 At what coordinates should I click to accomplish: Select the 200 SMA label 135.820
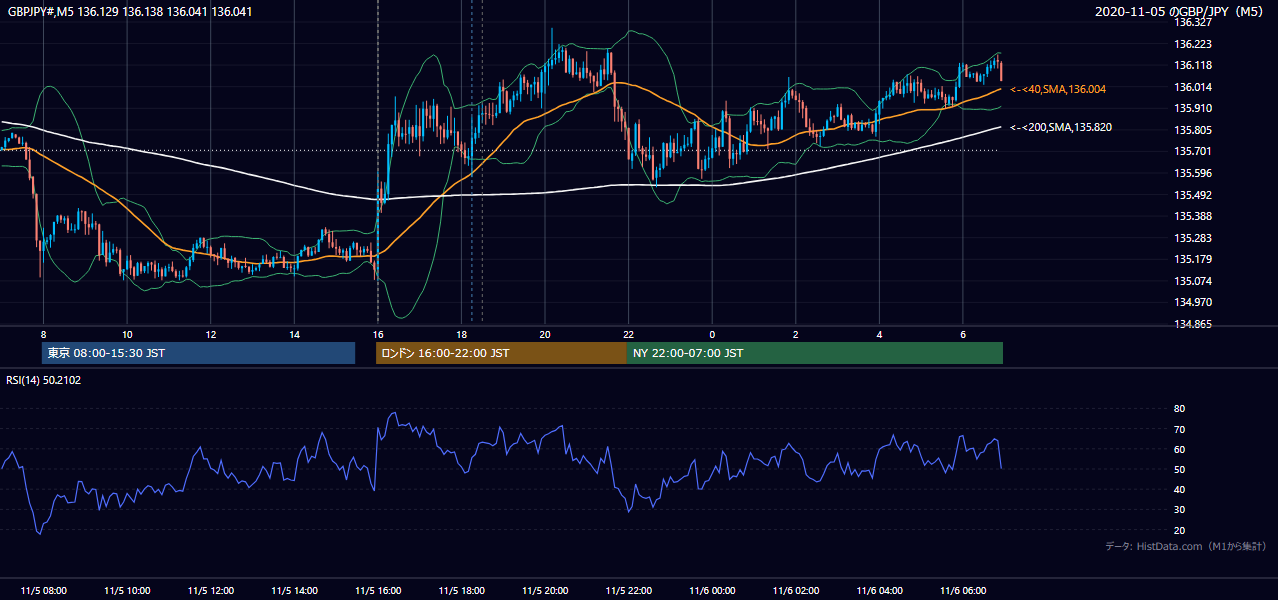pos(1061,128)
